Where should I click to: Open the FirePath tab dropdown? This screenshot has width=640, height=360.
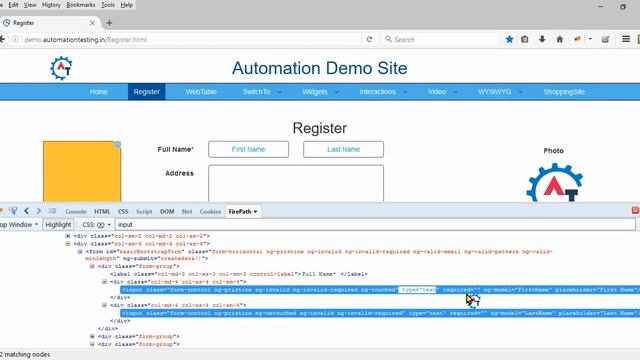[256, 211]
